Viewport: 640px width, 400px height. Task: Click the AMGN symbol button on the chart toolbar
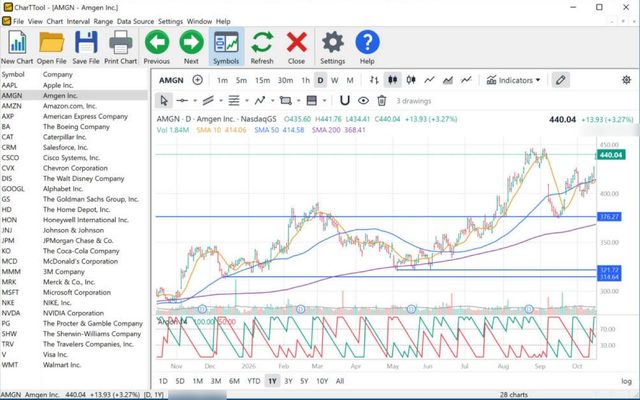[x=171, y=80]
